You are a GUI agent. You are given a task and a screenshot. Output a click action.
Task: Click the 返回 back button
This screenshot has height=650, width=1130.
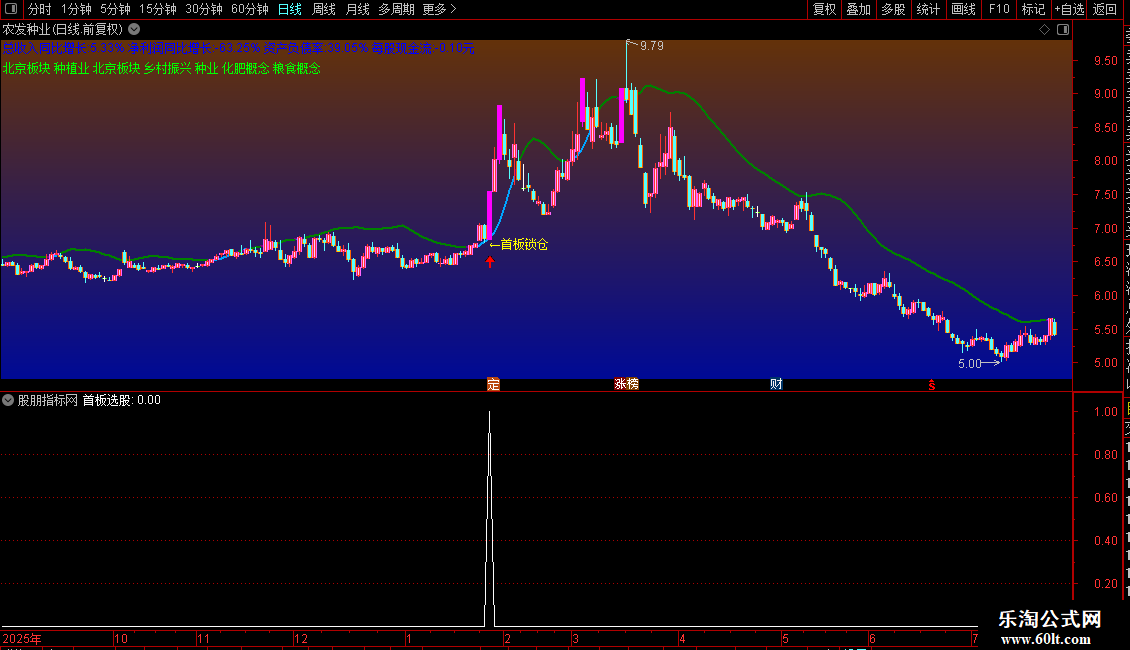1105,9
